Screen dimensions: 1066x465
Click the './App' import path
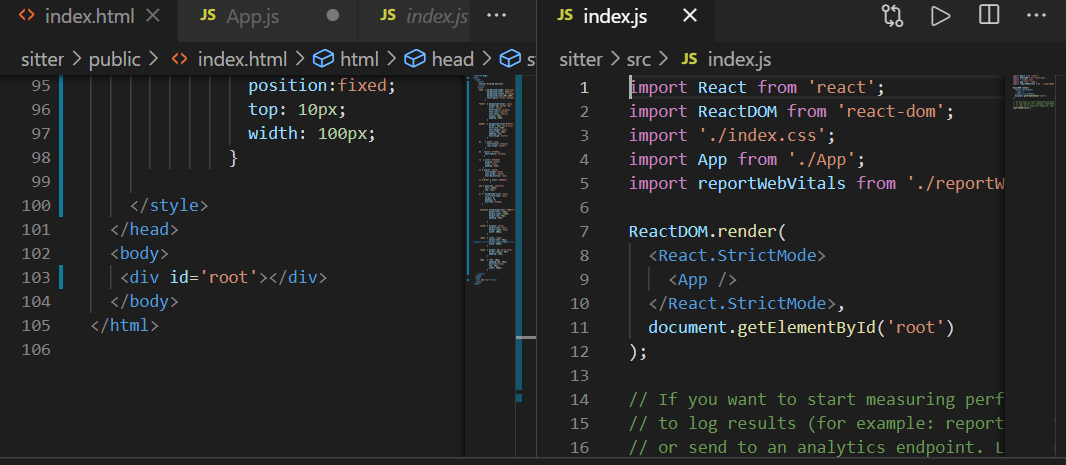tap(823, 159)
